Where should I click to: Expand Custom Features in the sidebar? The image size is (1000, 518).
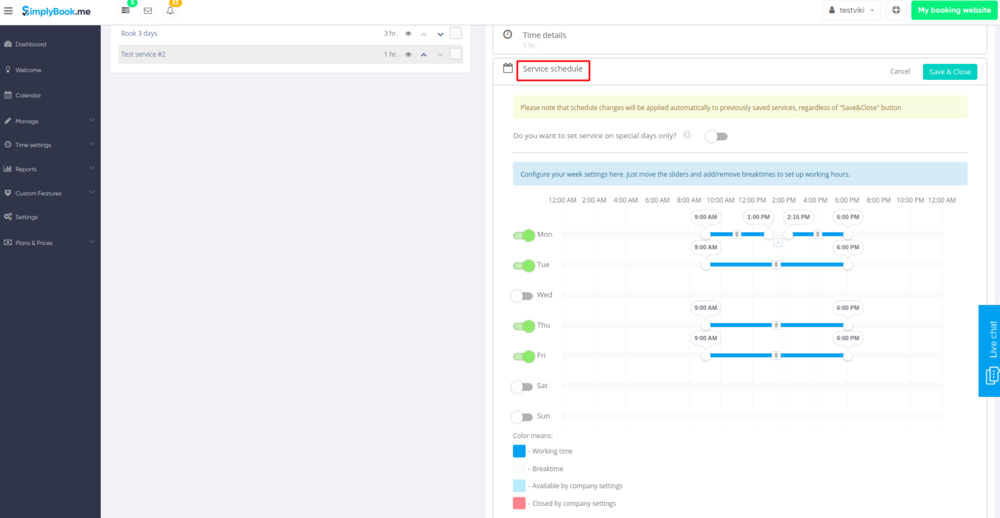(x=50, y=193)
